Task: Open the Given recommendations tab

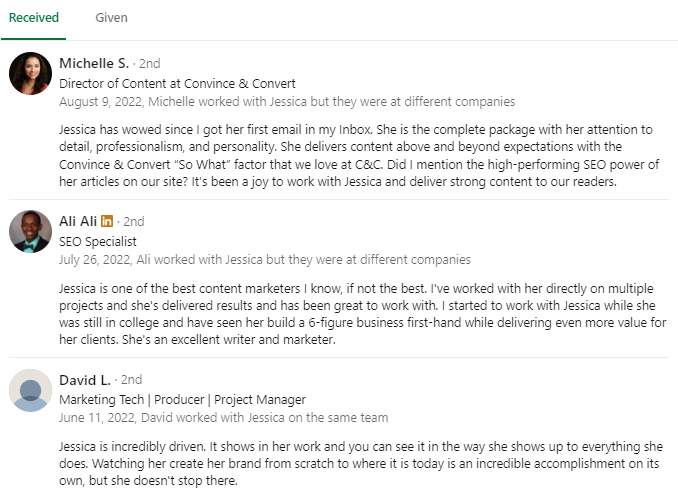Action: click(x=111, y=18)
